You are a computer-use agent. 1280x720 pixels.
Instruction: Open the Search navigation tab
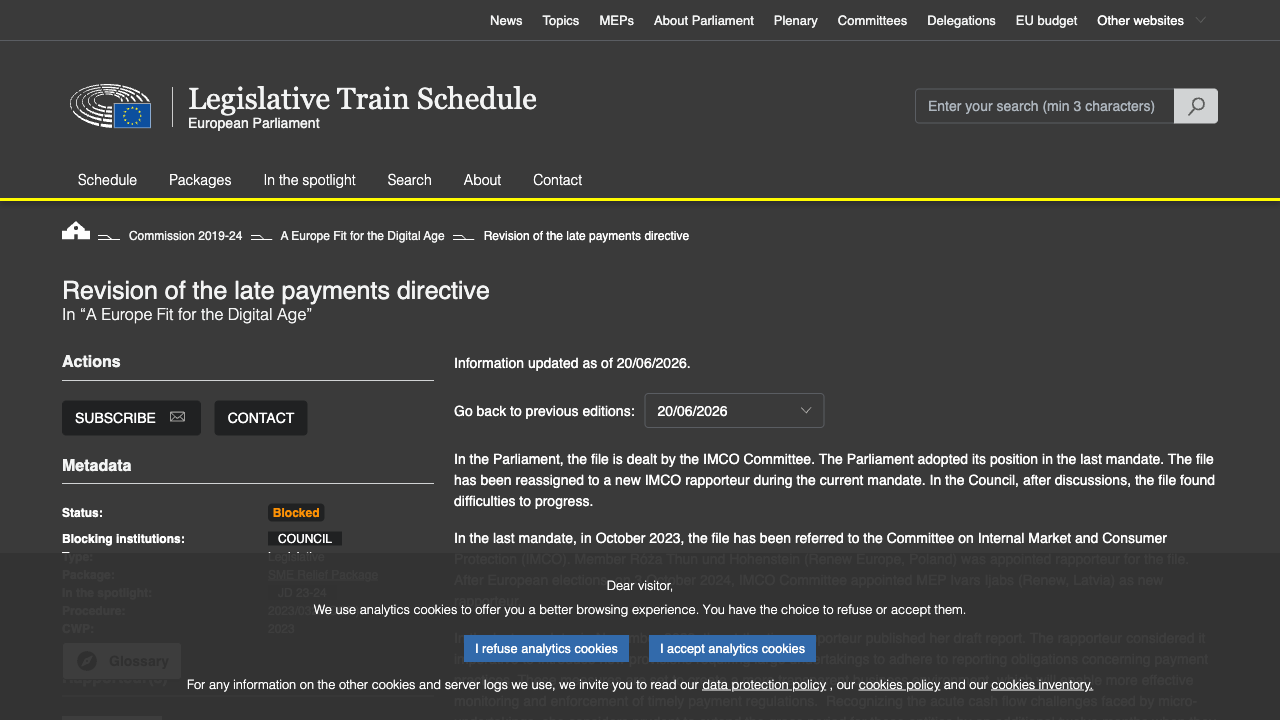point(409,180)
